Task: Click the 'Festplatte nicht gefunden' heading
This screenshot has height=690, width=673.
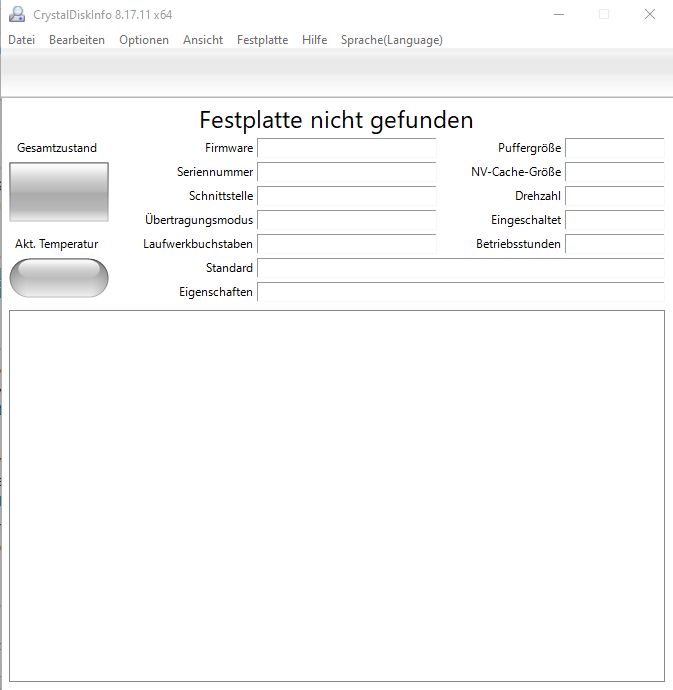Action: coord(336,120)
